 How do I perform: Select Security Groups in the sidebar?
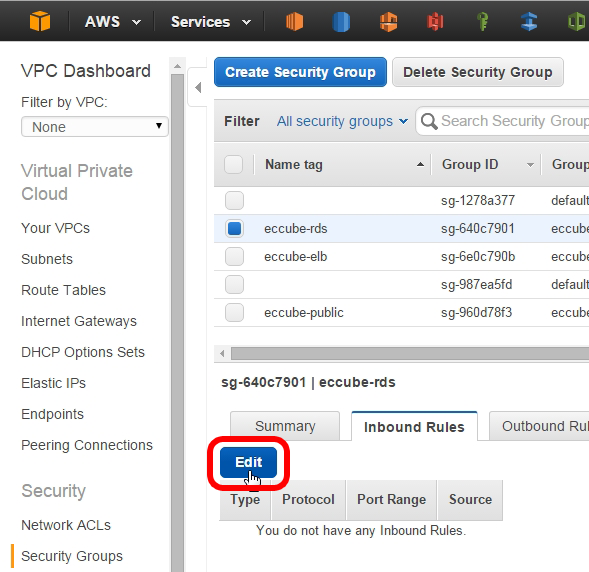(x=72, y=556)
